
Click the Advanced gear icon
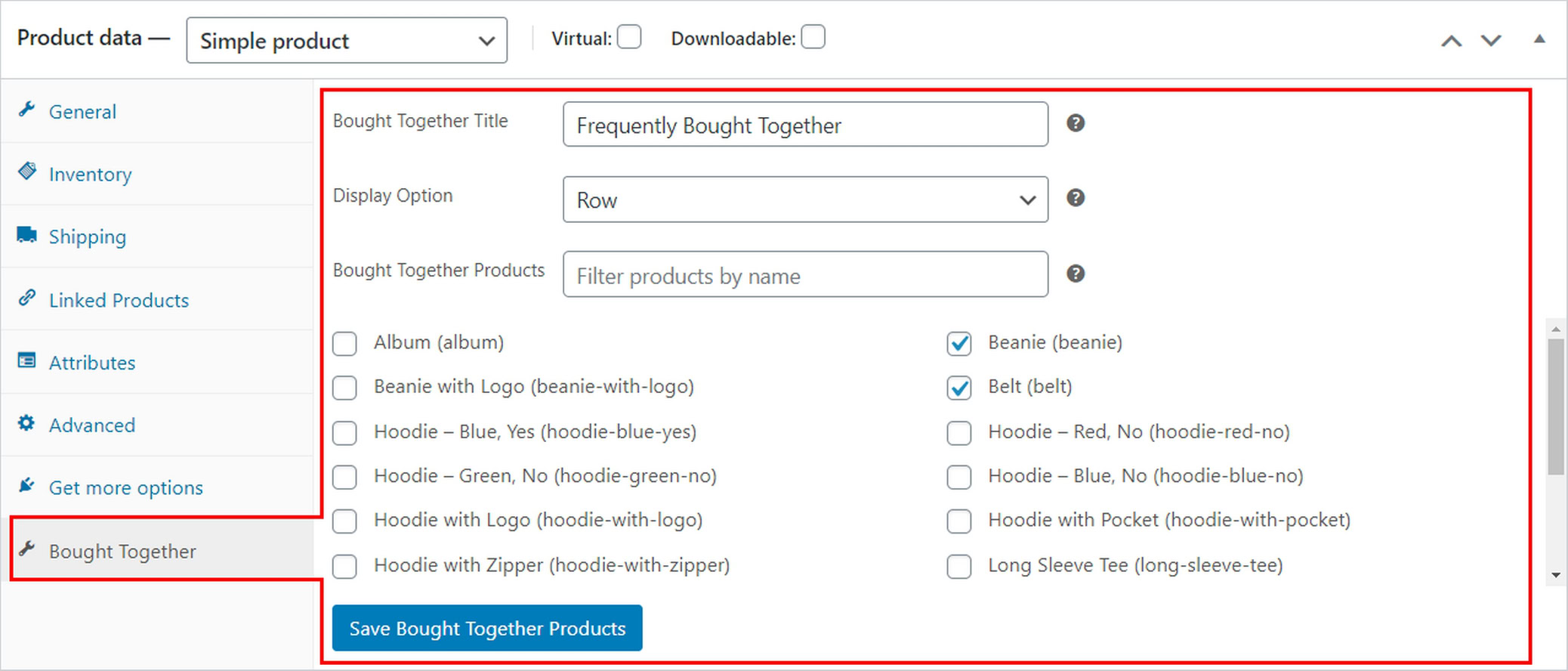point(27,423)
